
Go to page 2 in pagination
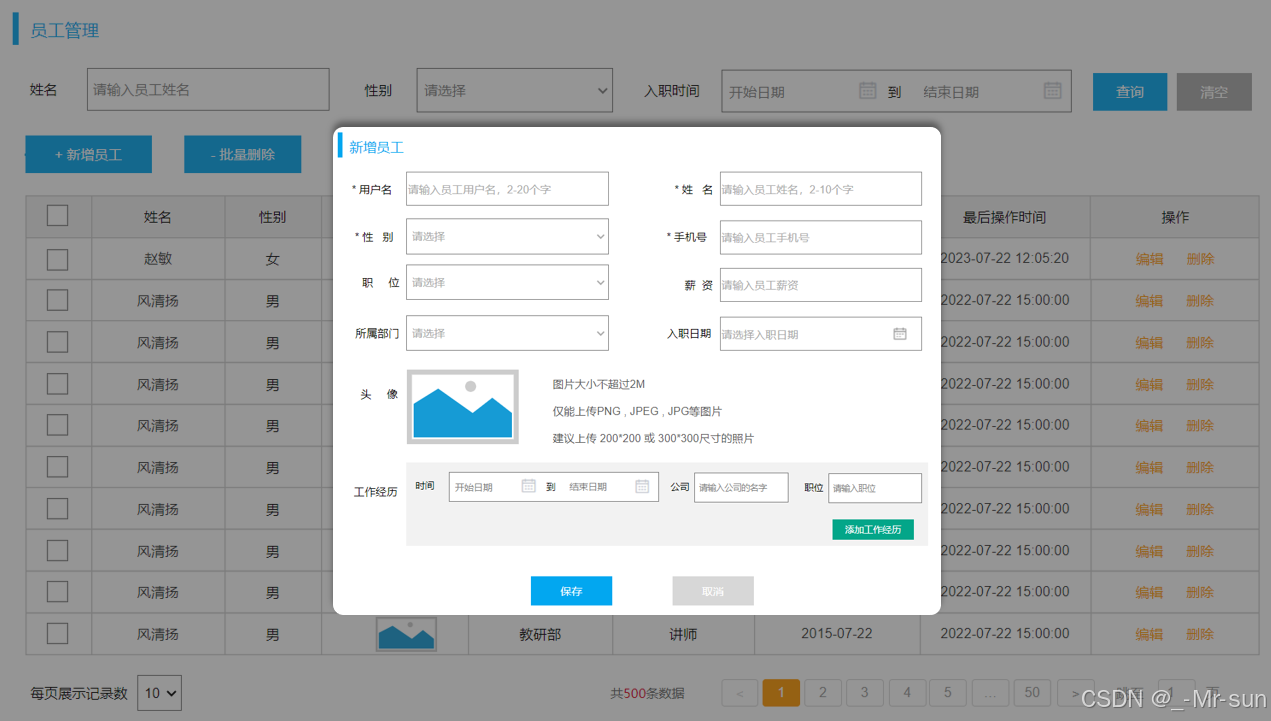823,692
